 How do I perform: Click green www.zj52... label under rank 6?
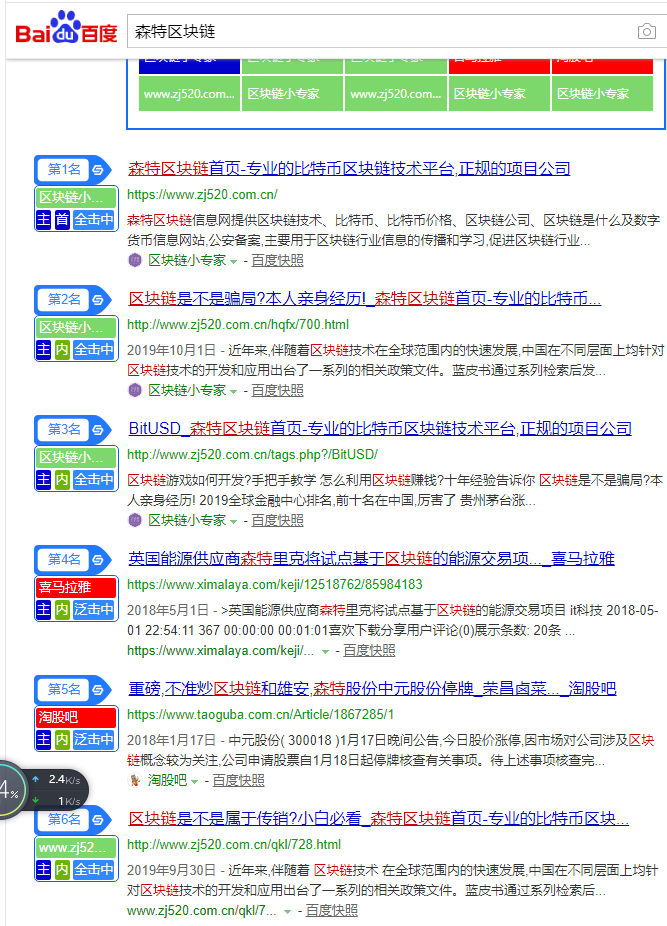76,847
